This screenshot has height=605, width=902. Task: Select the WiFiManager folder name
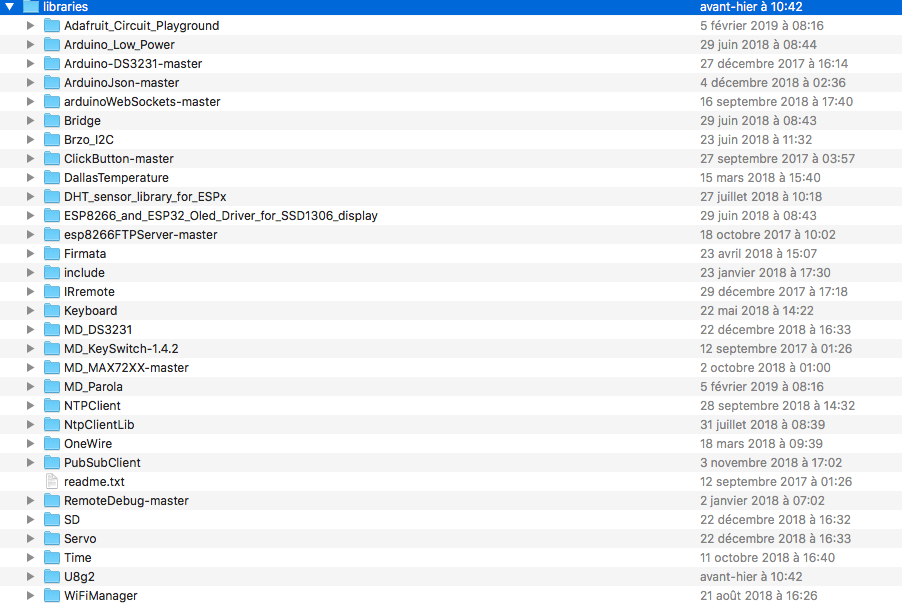(x=101, y=595)
